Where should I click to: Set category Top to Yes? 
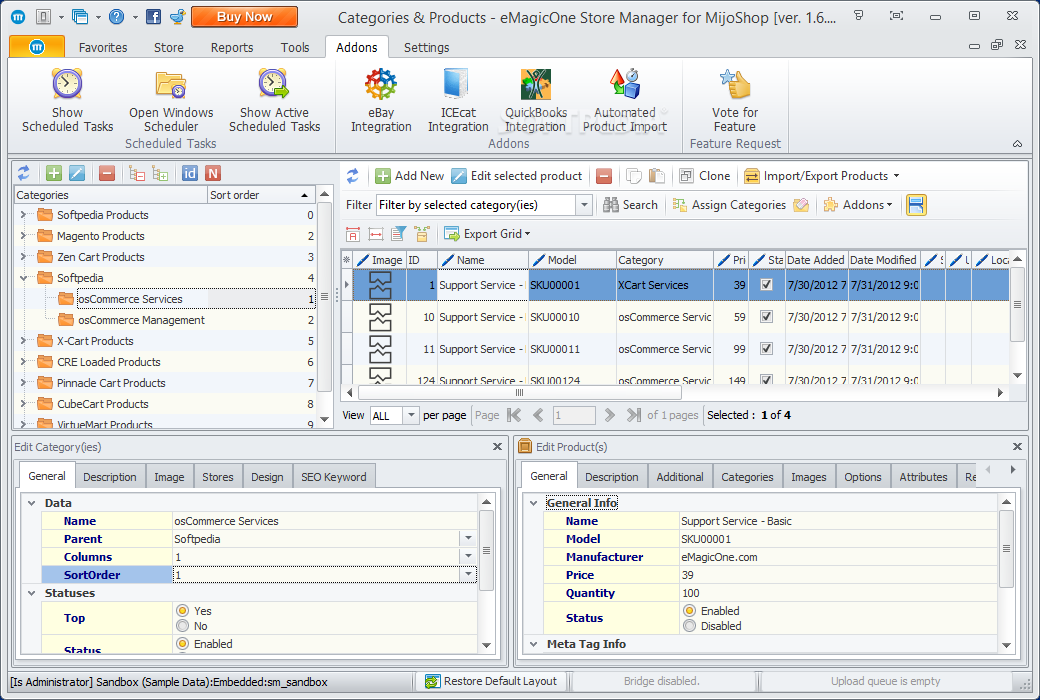tap(182, 610)
